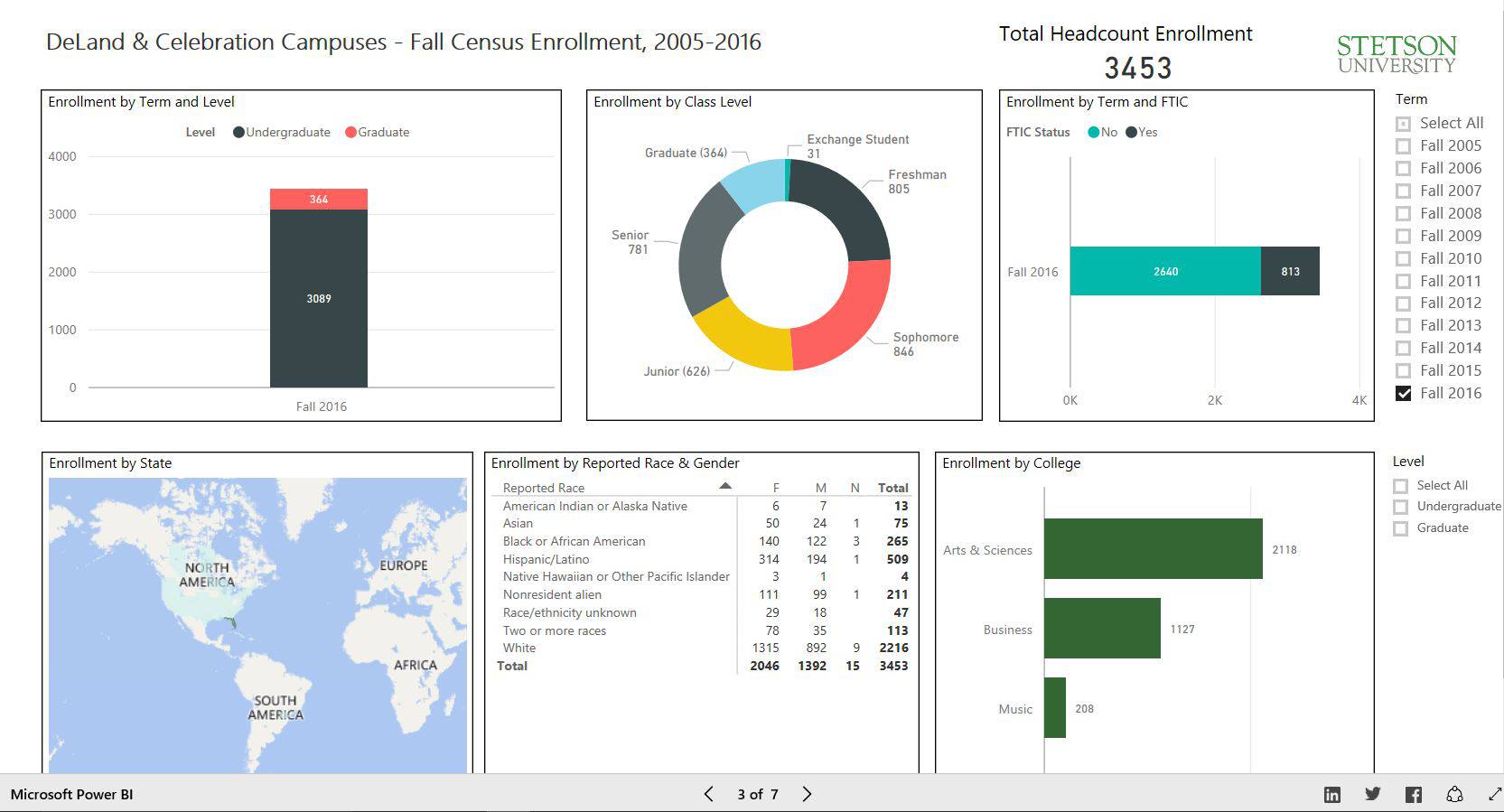
Task: Open the page indicator '3 of 7'
Action: tap(757, 795)
